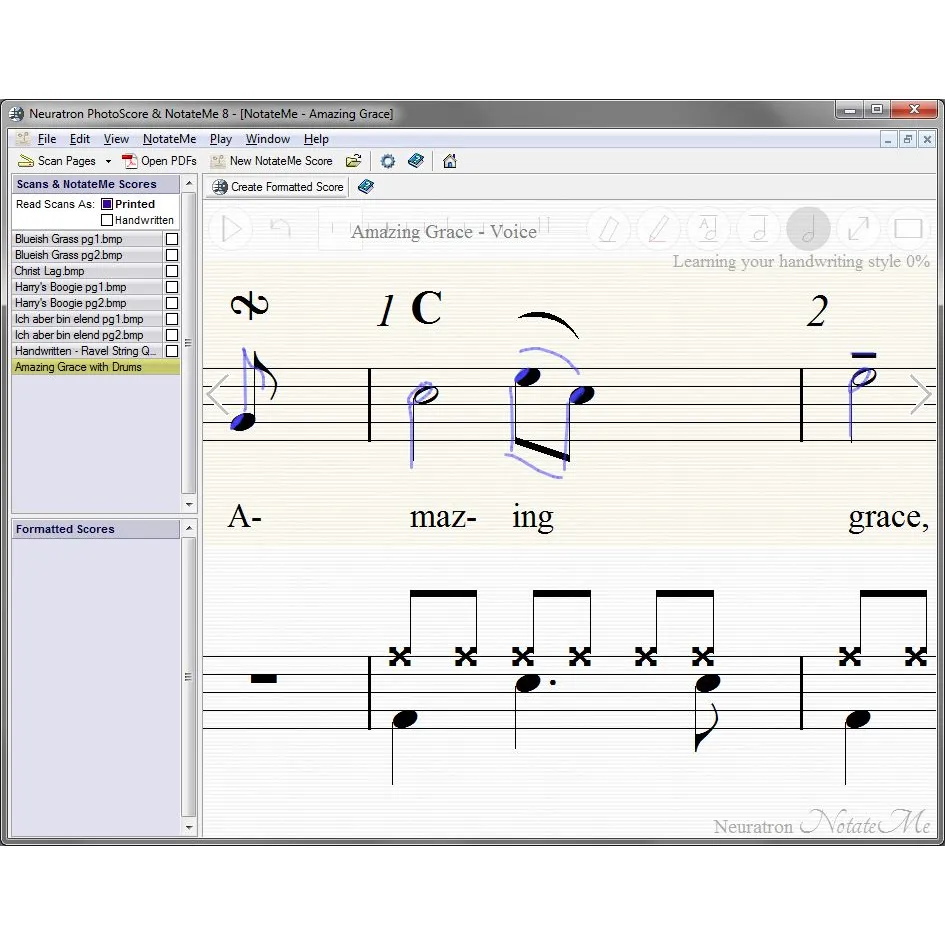Click the diagonal expand arrows icon
This screenshot has width=945, height=945.
tap(858, 229)
